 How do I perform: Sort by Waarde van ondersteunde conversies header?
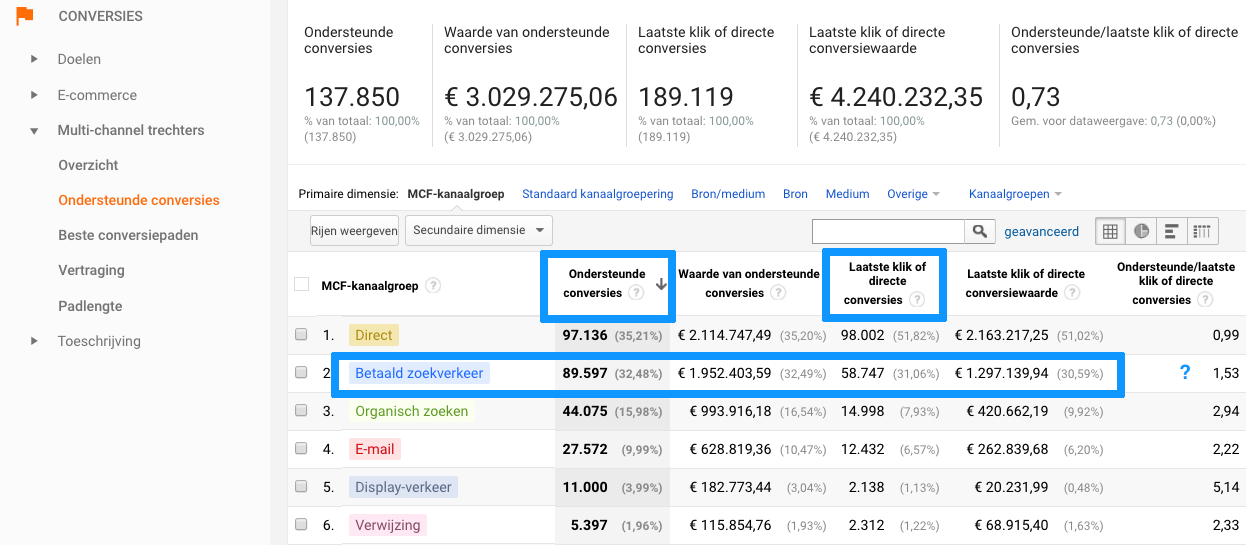coord(749,283)
